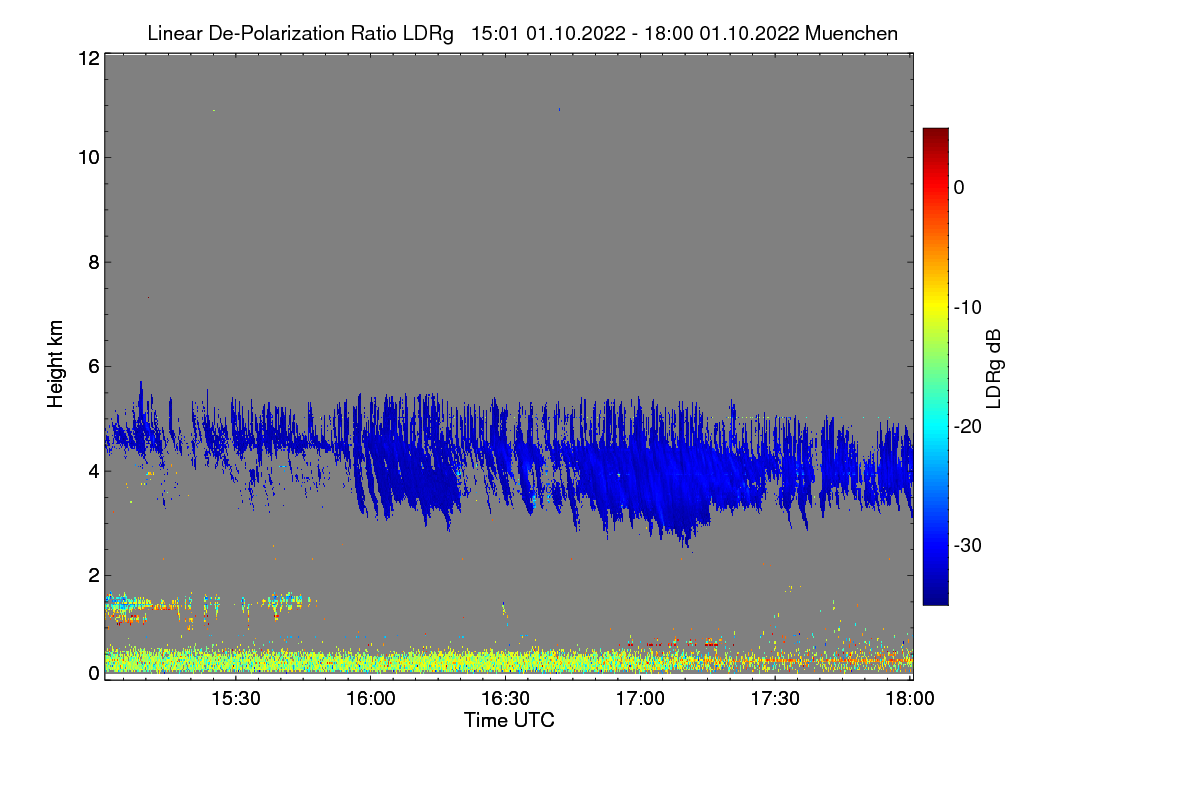Click the 'Height km' axis title
1200x800 pixels.
[55, 364]
